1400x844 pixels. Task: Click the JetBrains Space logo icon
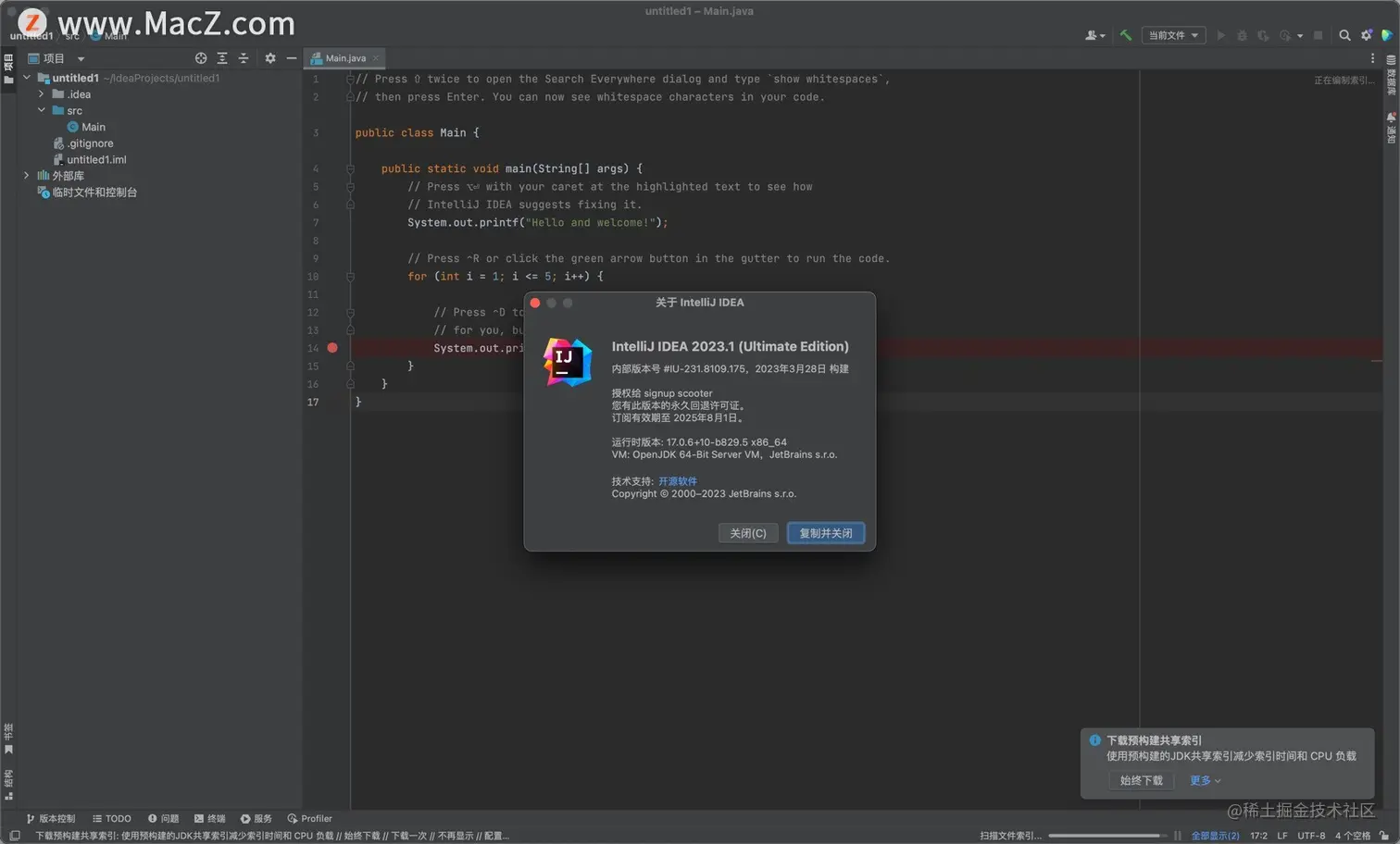tap(1386, 35)
